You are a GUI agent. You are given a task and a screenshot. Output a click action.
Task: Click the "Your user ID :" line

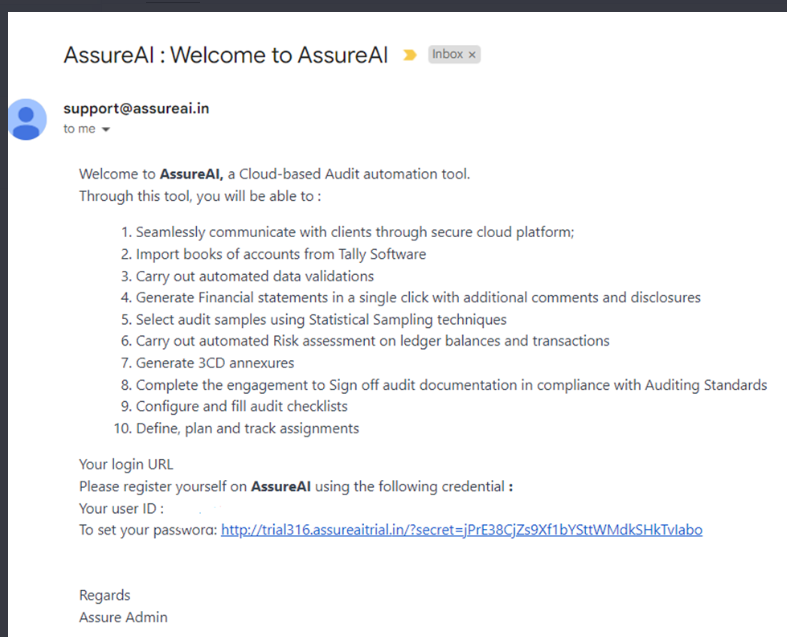[x=121, y=508]
